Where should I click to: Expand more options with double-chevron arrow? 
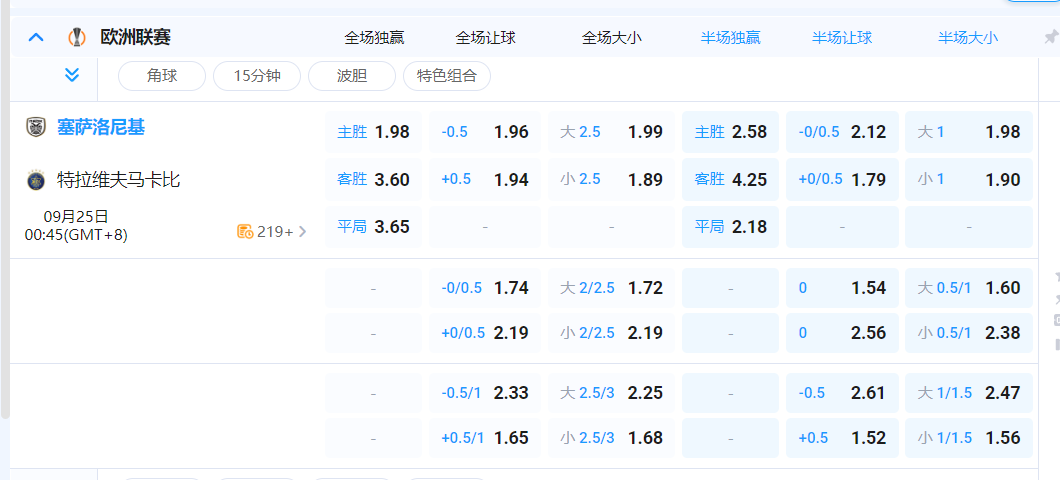71,75
